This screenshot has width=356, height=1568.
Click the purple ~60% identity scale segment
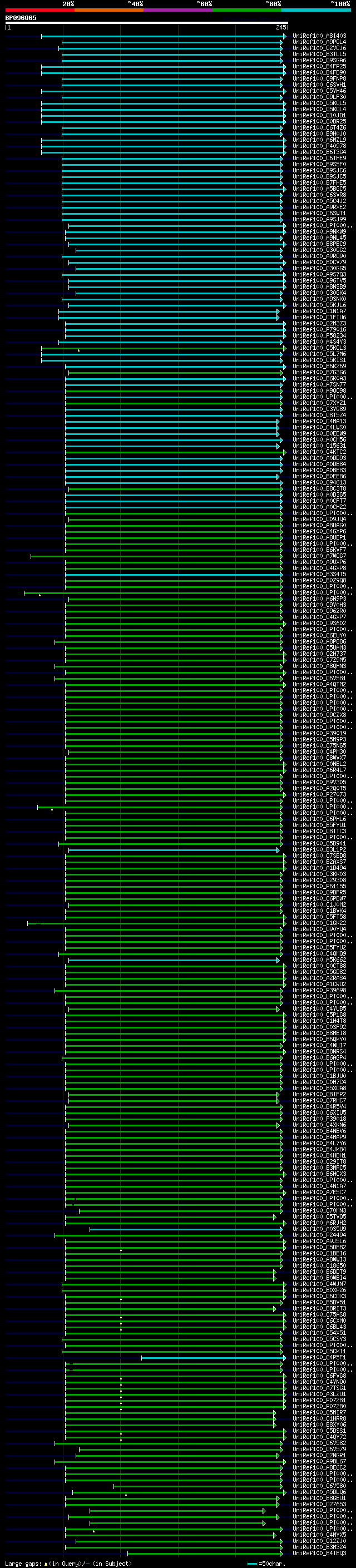177,10
